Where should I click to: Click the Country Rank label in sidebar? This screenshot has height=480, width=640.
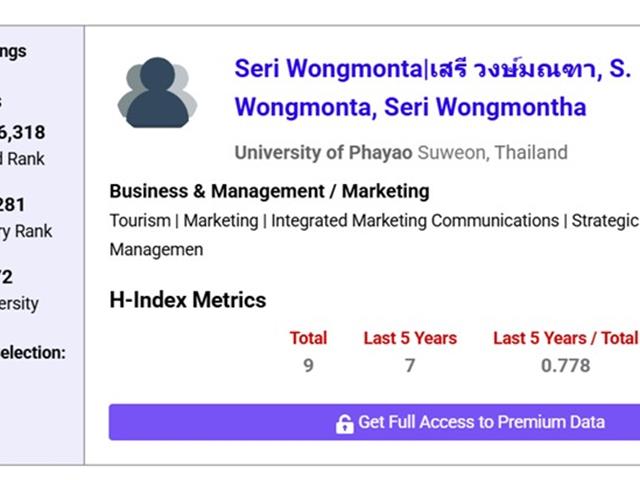click(26, 231)
